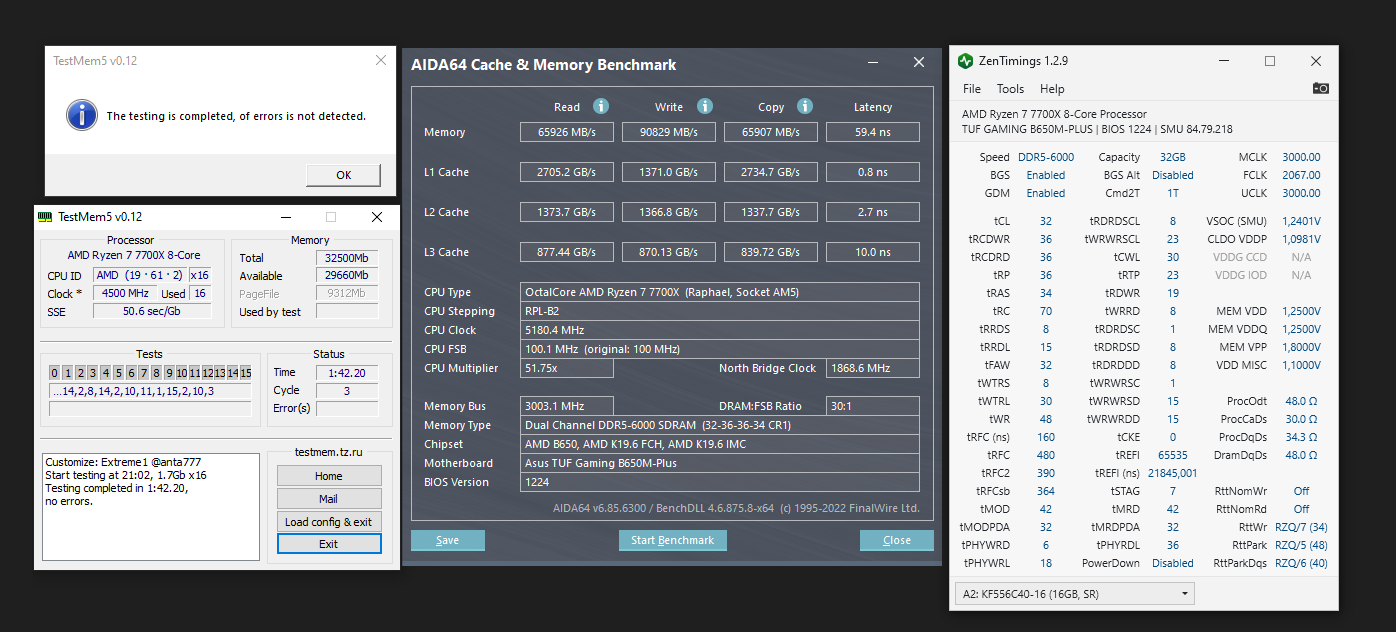This screenshot has height=632, width=1396.
Task: Click the Memory Write value 90829 MB/s
Action: point(669,132)
